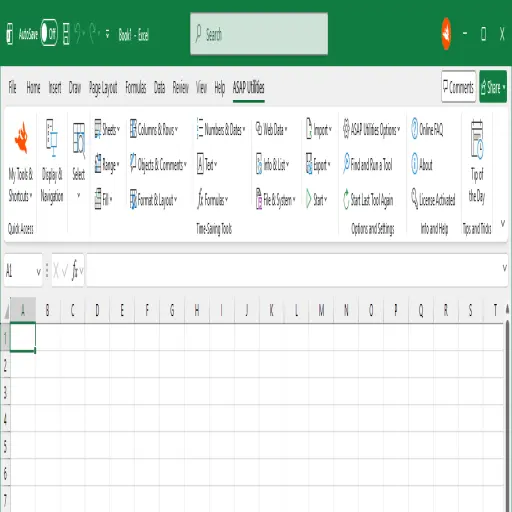Viewport: 512px width, 512px height.
Task: Click the Save icon in title bar
Action: [x=66, y=34]
